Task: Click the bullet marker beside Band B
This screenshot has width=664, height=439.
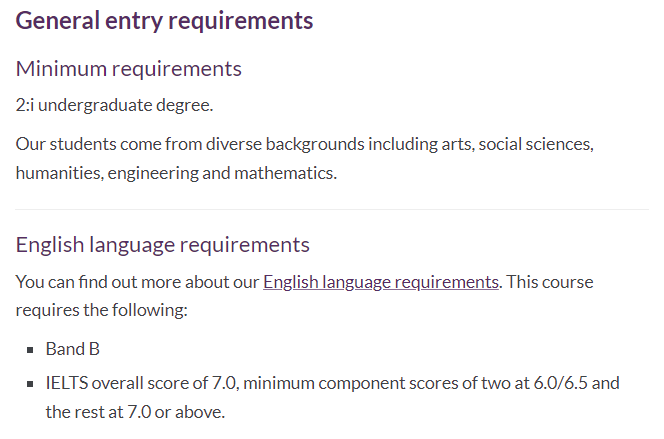Action: coord(31,350)
